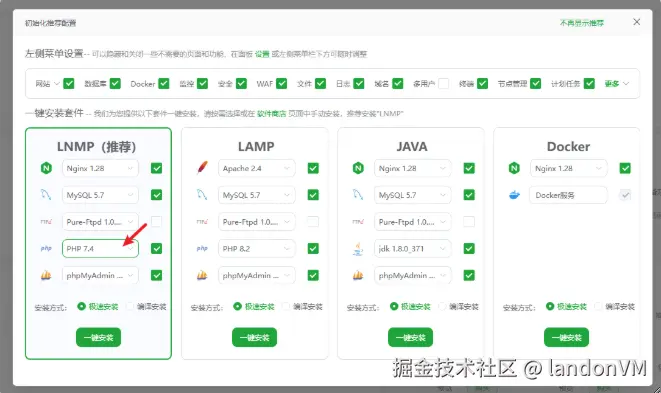Viewport: 661px width, 393px height.
Task: Toggle the 文件 menu checkbox
Action: (x=320, y=83)
